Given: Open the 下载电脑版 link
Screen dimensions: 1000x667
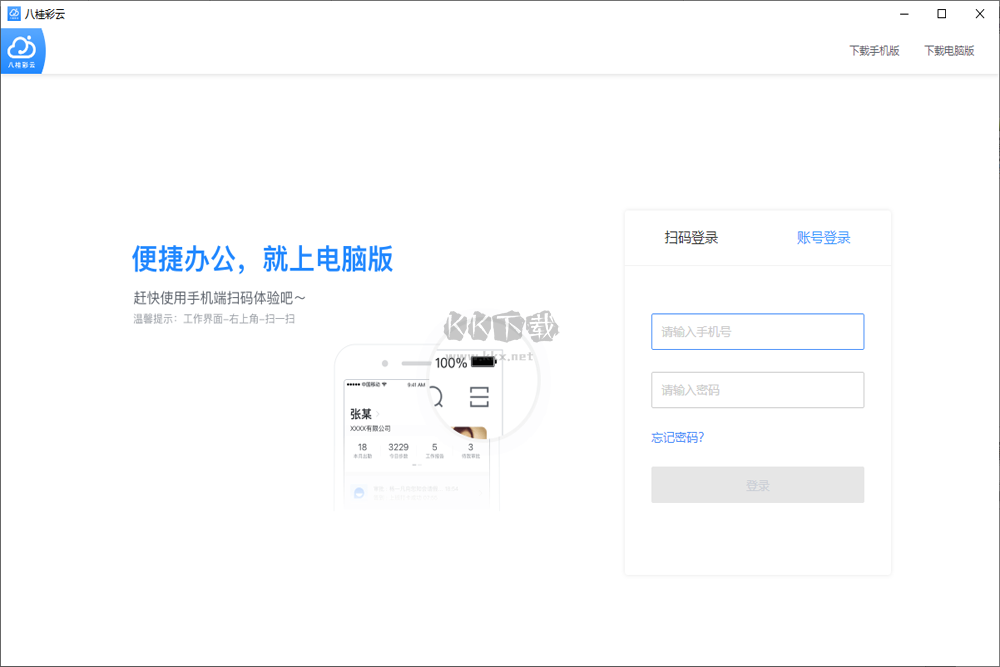Looking at the screenshot, I should 949,50.
